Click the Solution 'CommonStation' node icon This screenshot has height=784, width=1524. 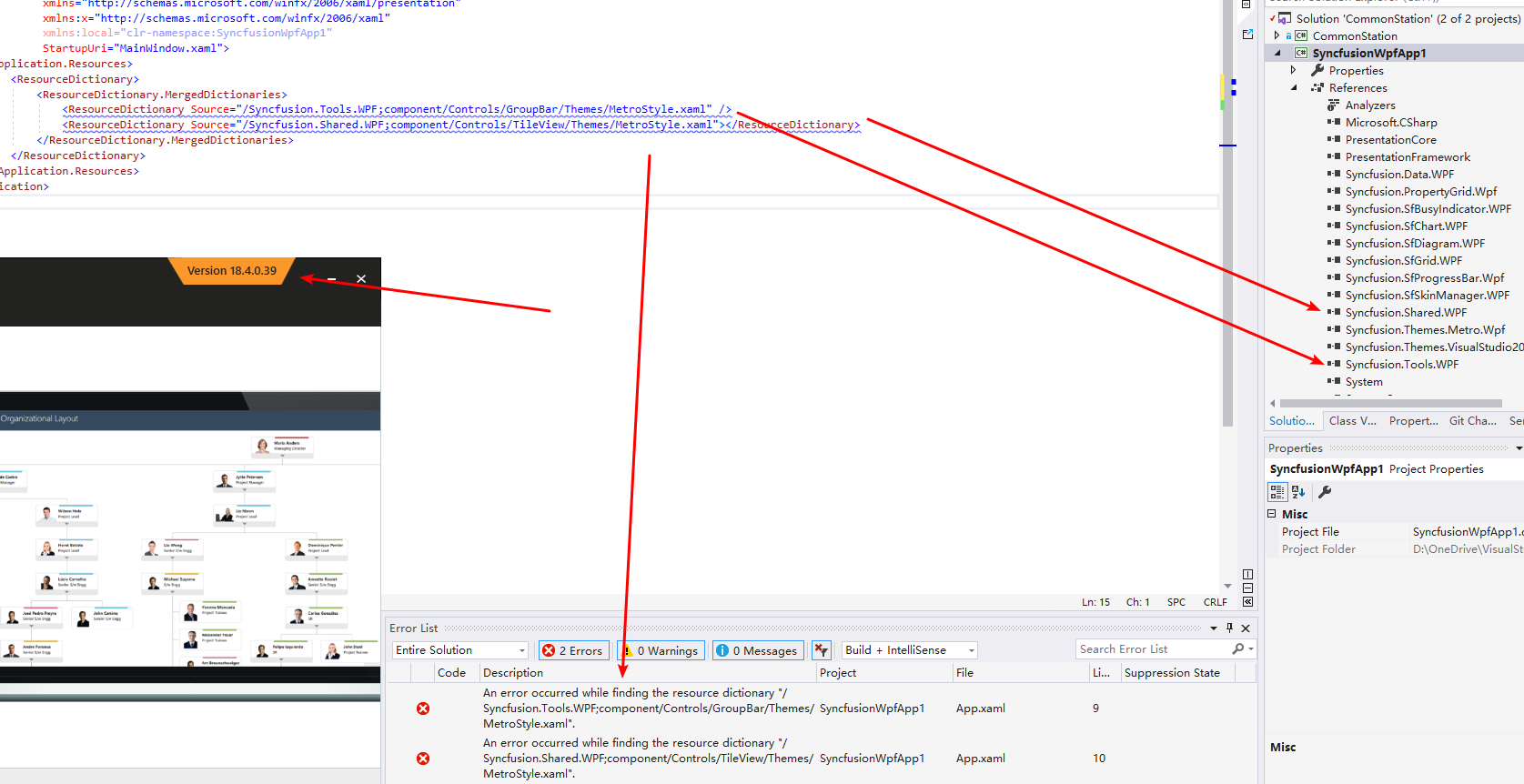click(x=1284, y=18)
